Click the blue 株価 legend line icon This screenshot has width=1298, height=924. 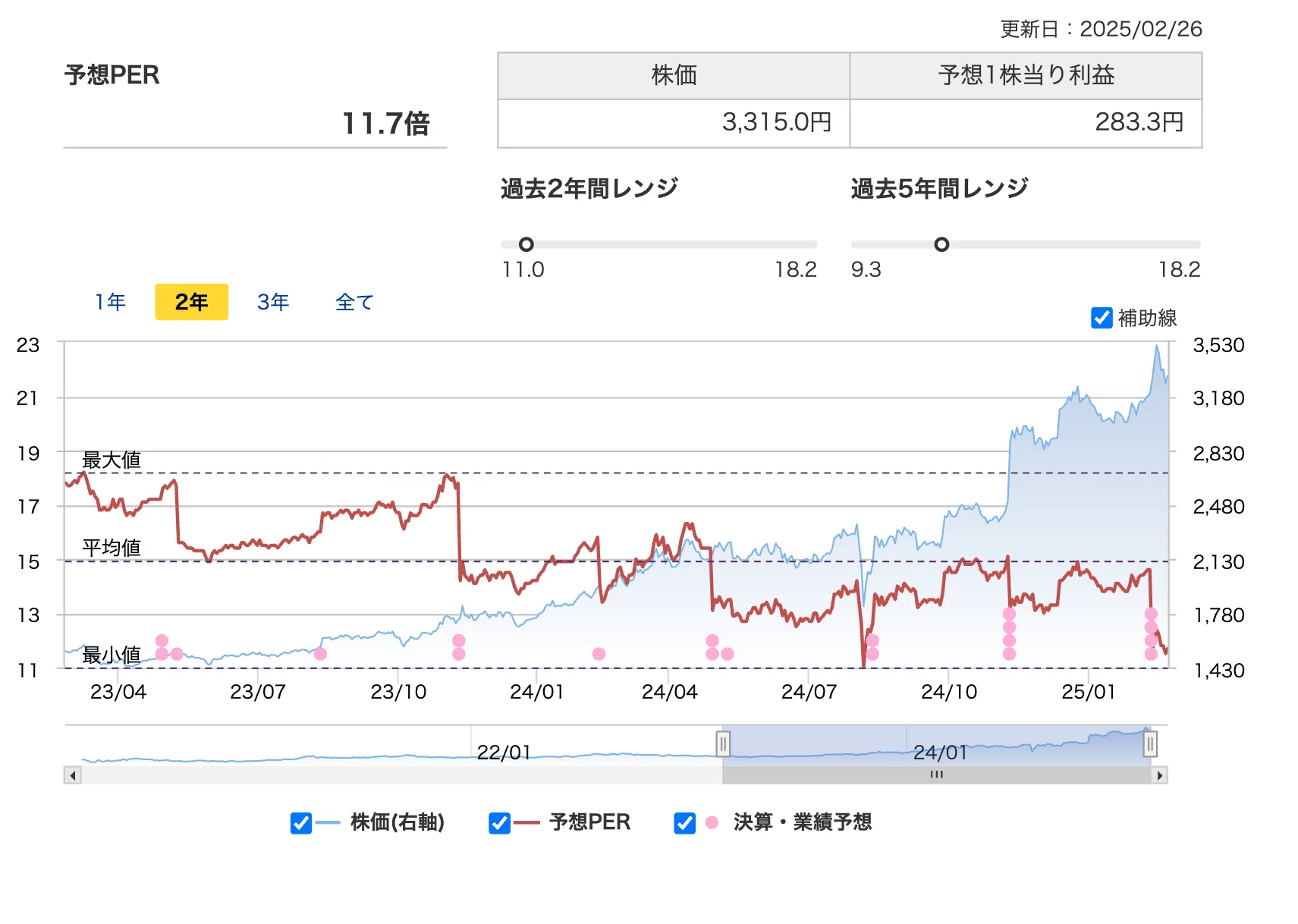[x=328, y=823]
